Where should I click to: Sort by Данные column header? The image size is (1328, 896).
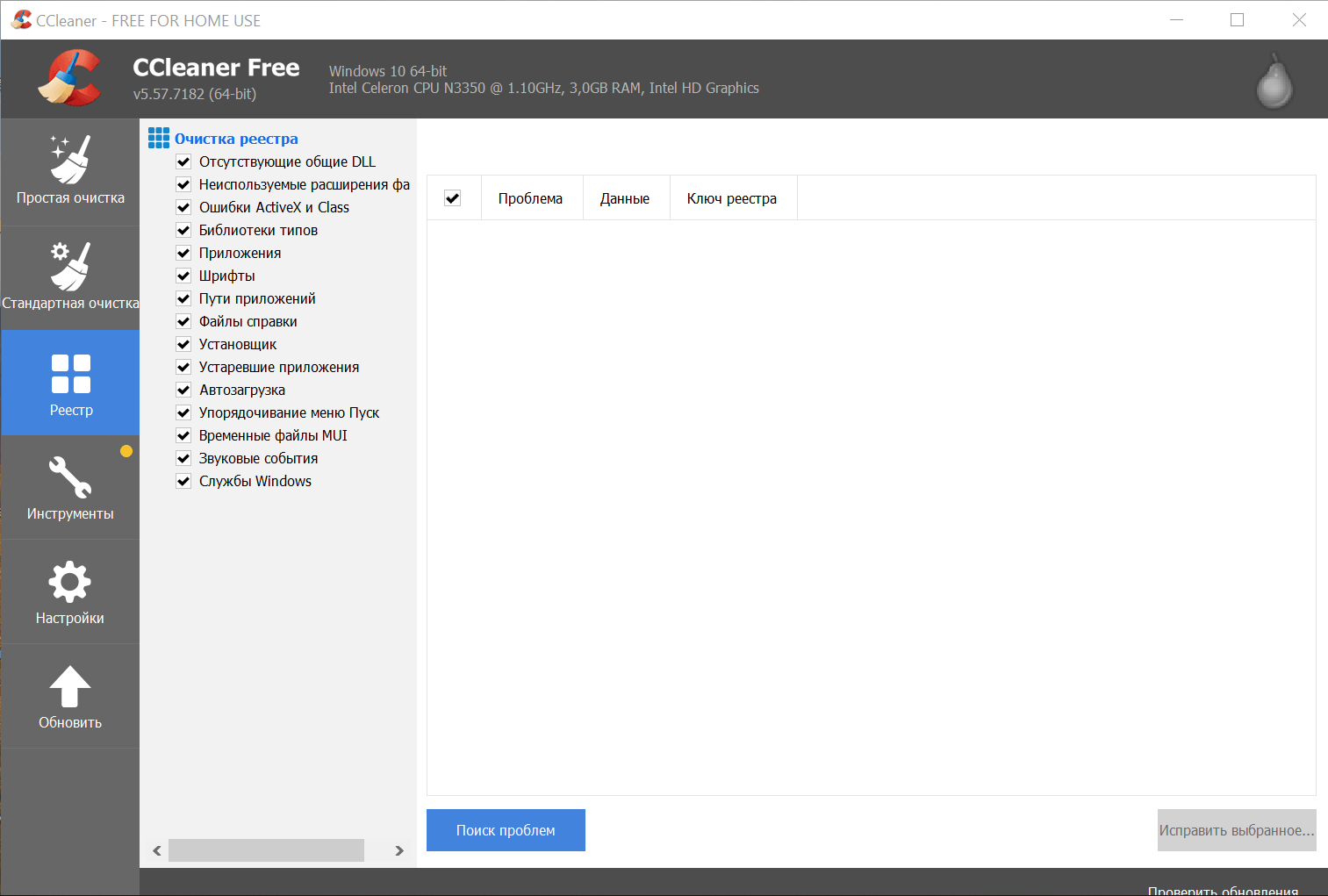coord(625,198)
